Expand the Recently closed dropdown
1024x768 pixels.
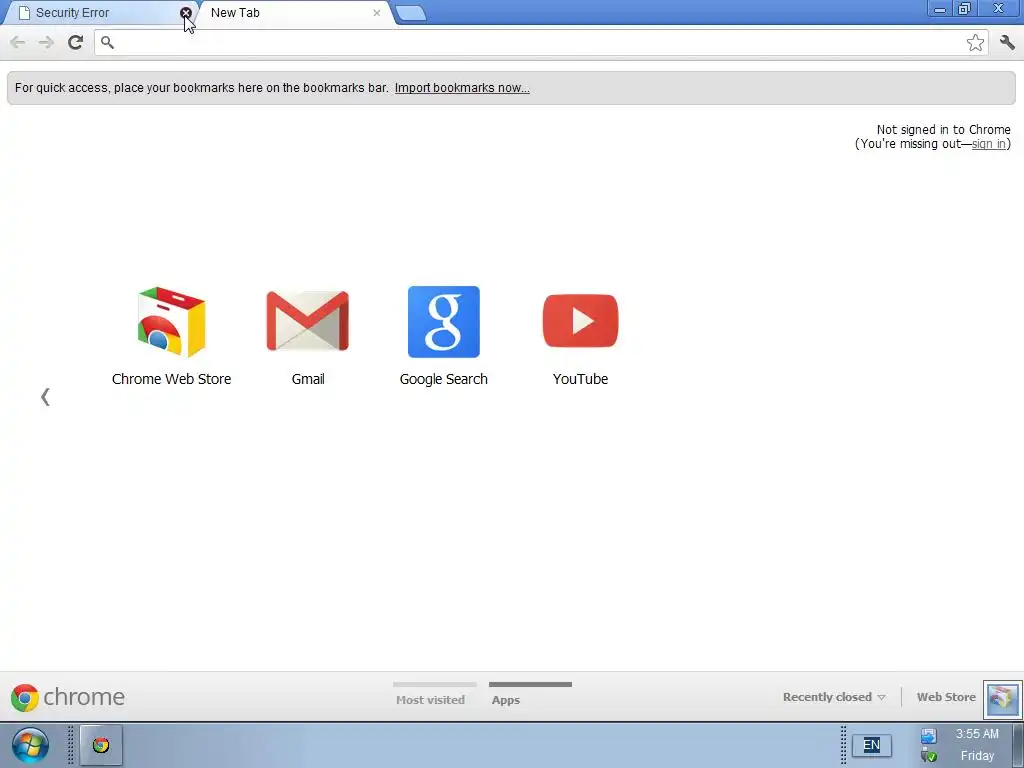point(834,697)
